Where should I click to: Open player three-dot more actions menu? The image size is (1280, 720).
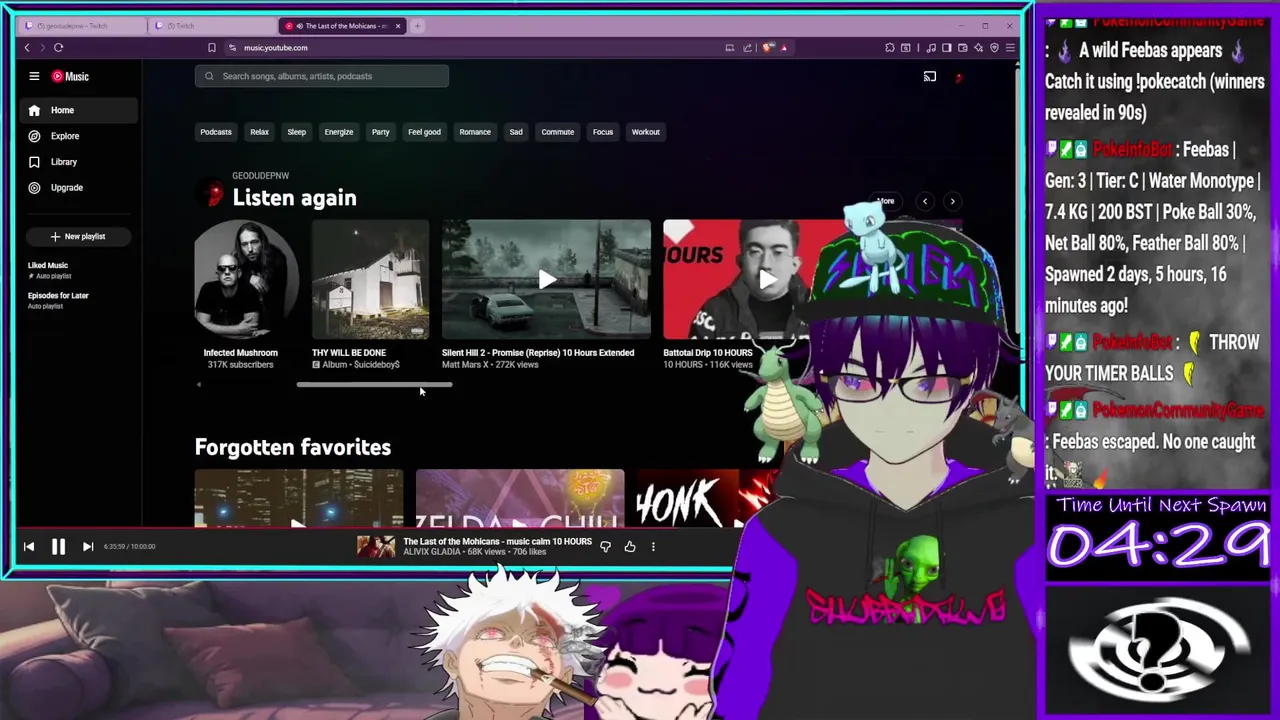(653, 547)
